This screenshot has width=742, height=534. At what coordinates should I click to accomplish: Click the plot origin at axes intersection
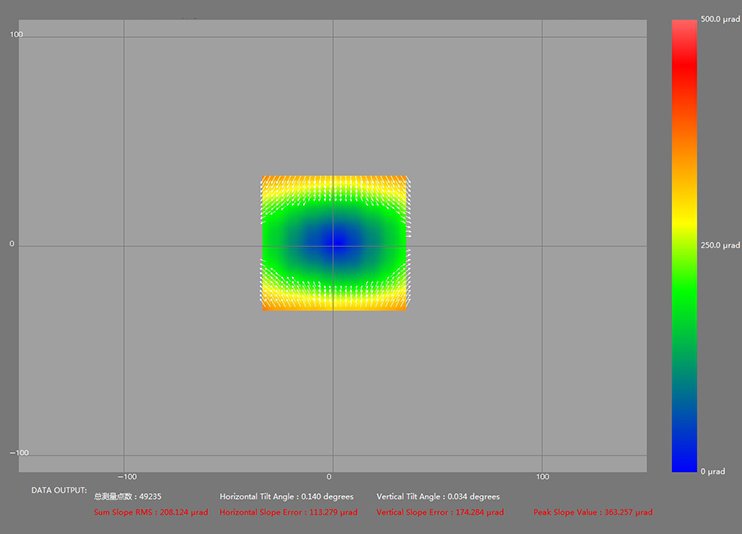click(x=331, y=245)
